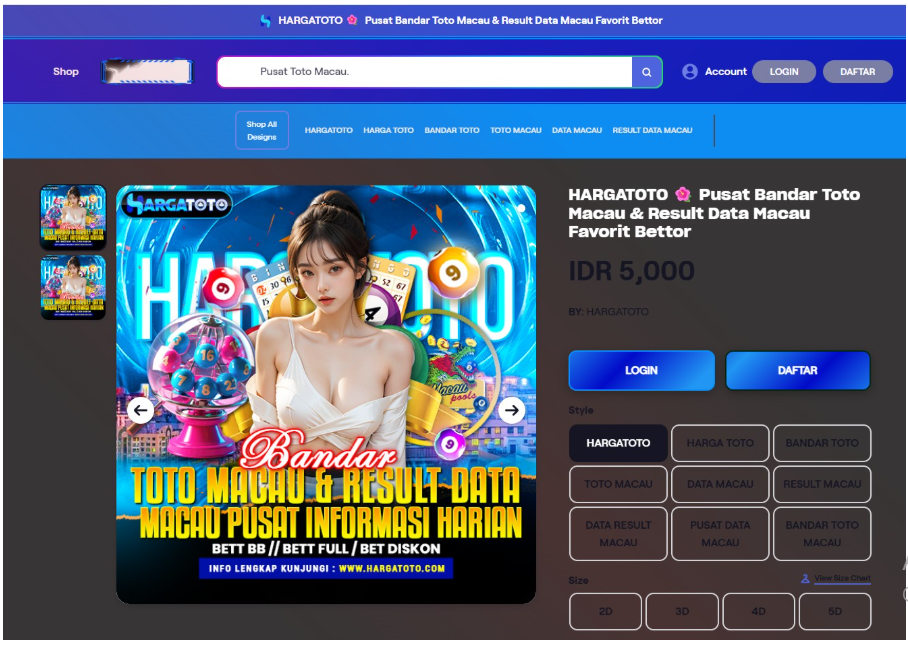Open the Shop link in header
The height and width of the screenshot is (645, 908).
pos(66,72)
